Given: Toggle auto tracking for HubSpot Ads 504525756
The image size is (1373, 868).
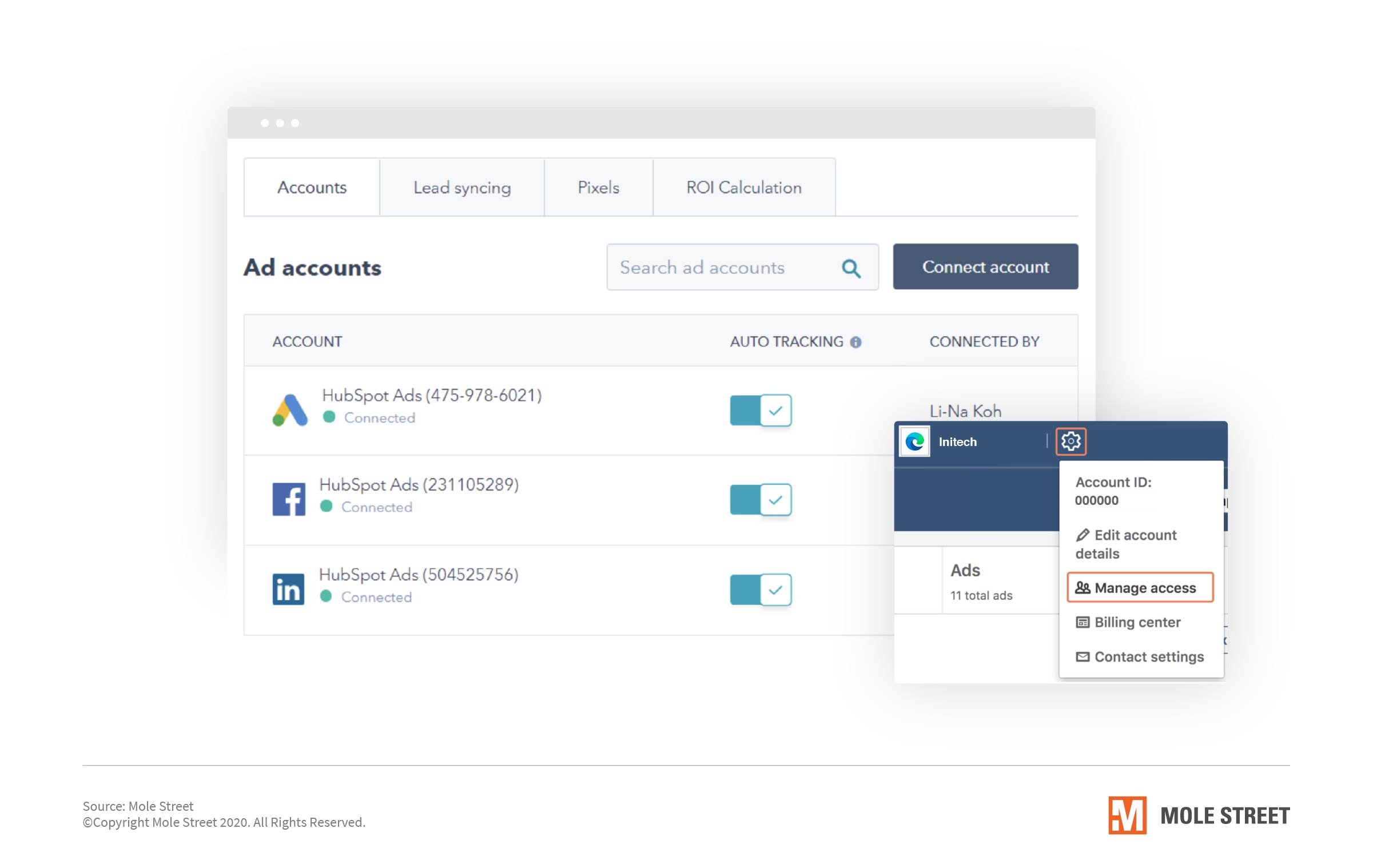Looking at the screenshot, I should 761,588.
